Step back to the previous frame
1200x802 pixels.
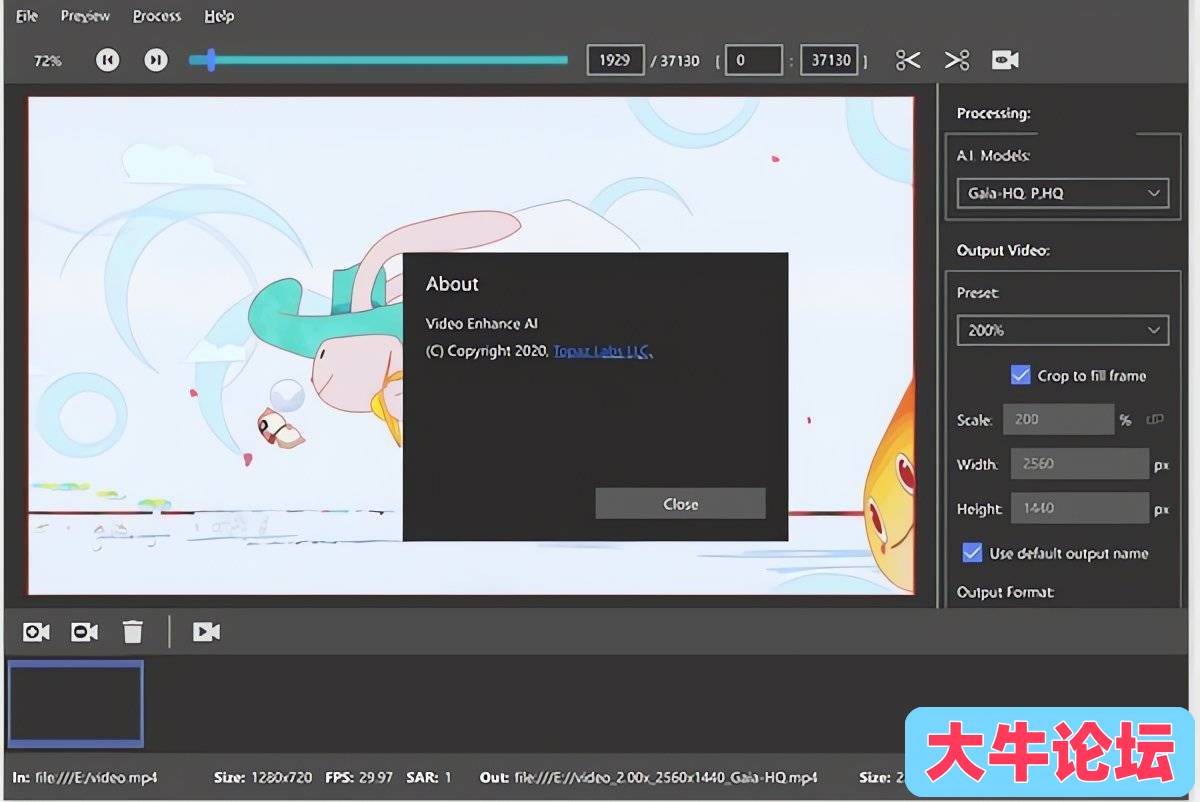click(x=107, y=60)
